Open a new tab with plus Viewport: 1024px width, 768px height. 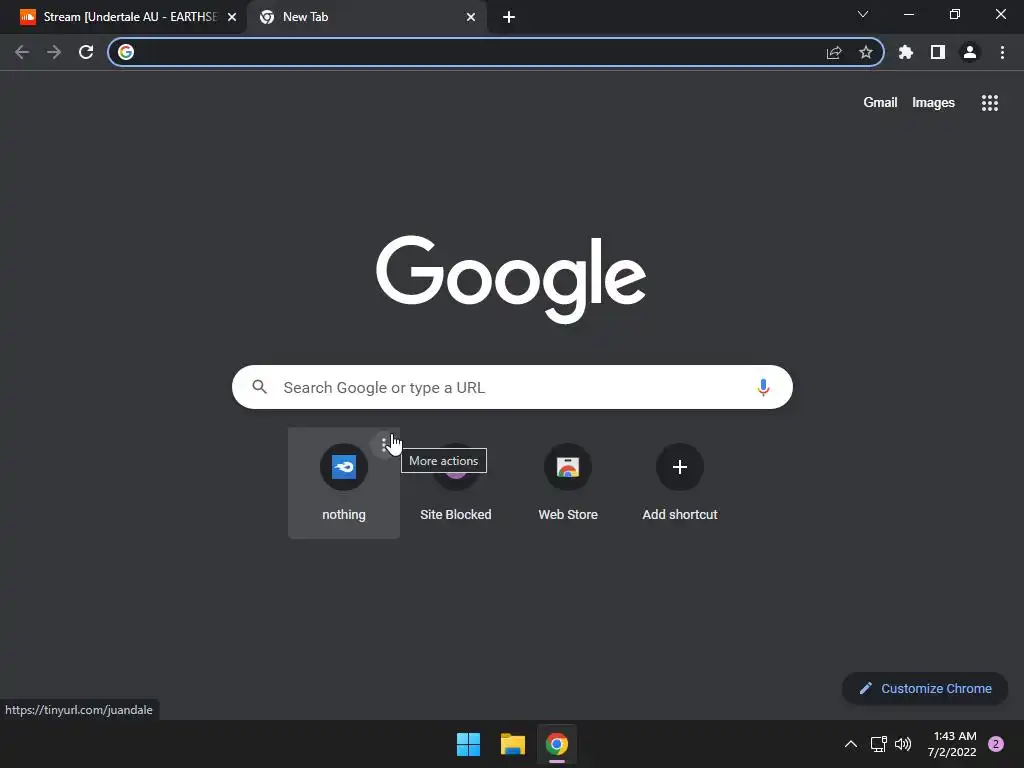(x=509, y=17)
